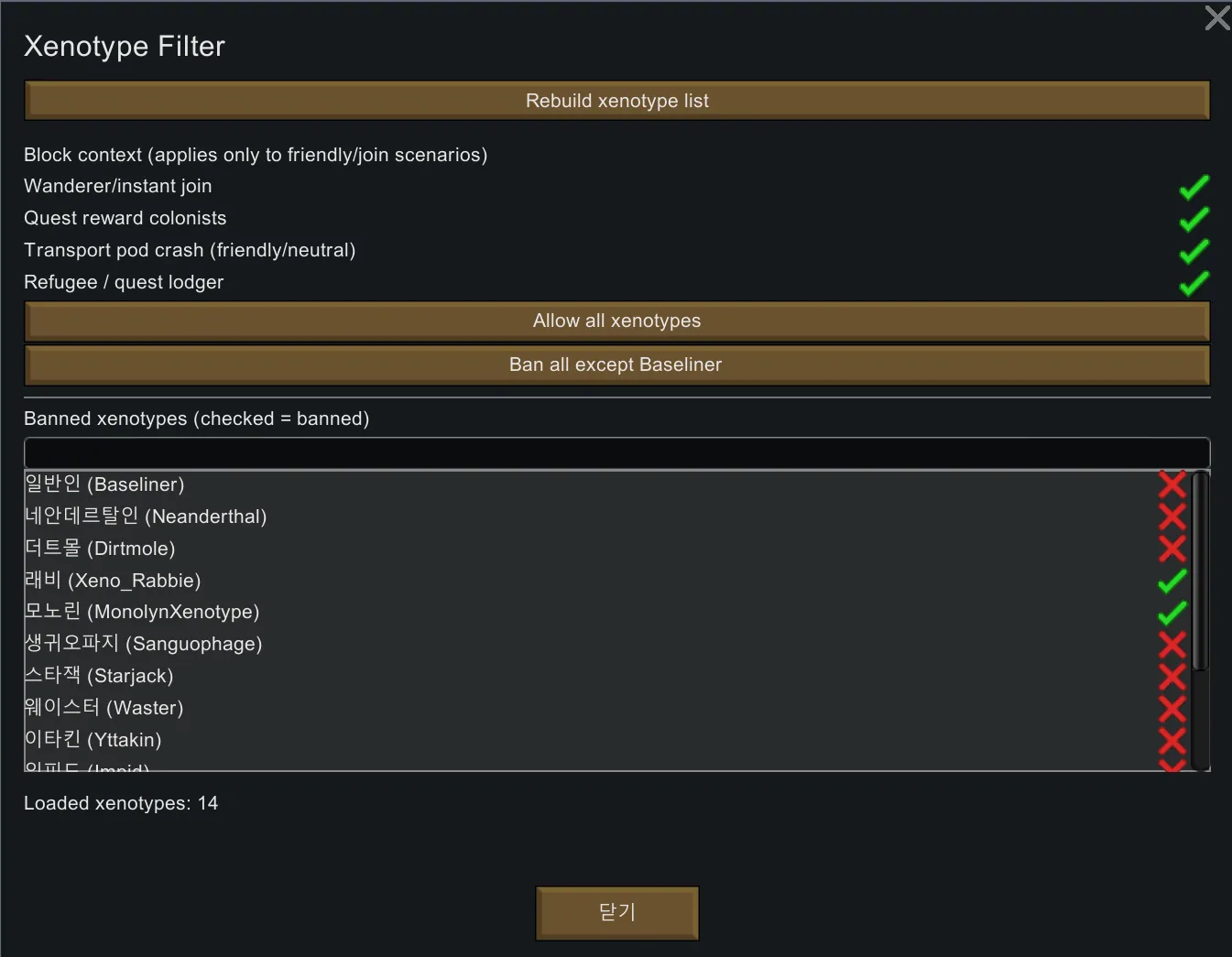The width and height of the screenshot is (1232, 957).
Task: Toggle Neanderthal ban red X
Action: click(x=1172, y=517)
